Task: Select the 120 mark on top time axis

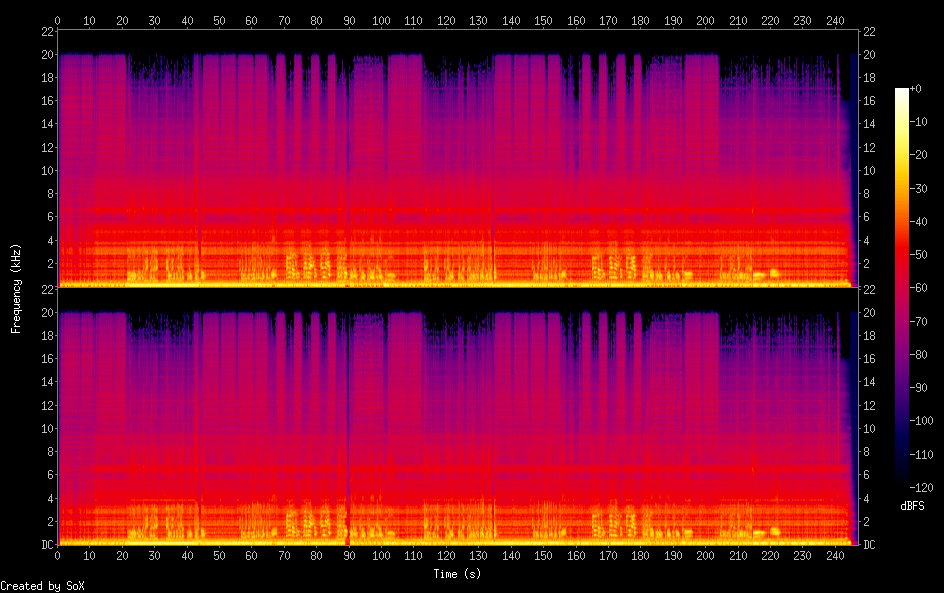Action: pyautogui.click(x=446, y=20)
